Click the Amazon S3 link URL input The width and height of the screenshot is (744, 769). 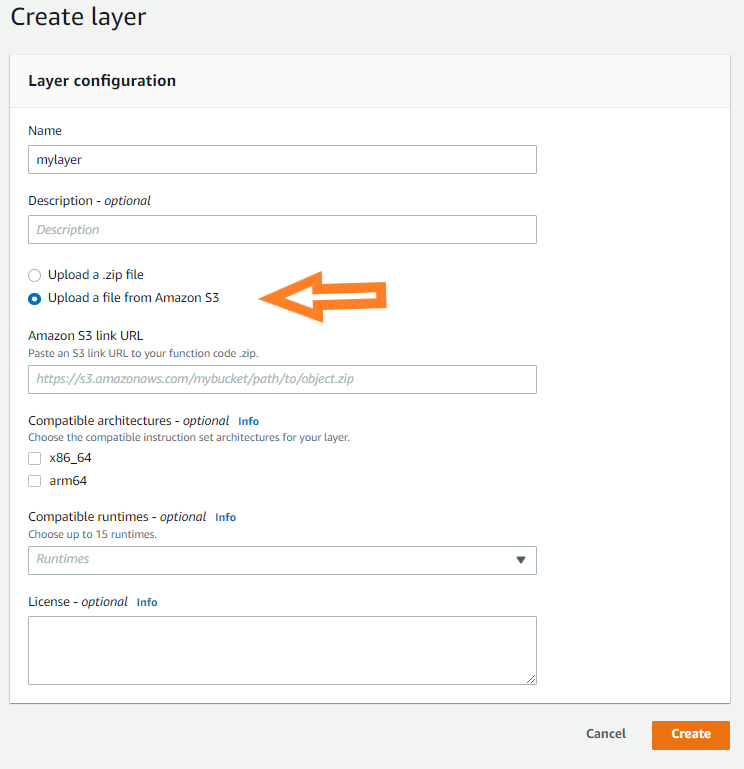(282, 380)
